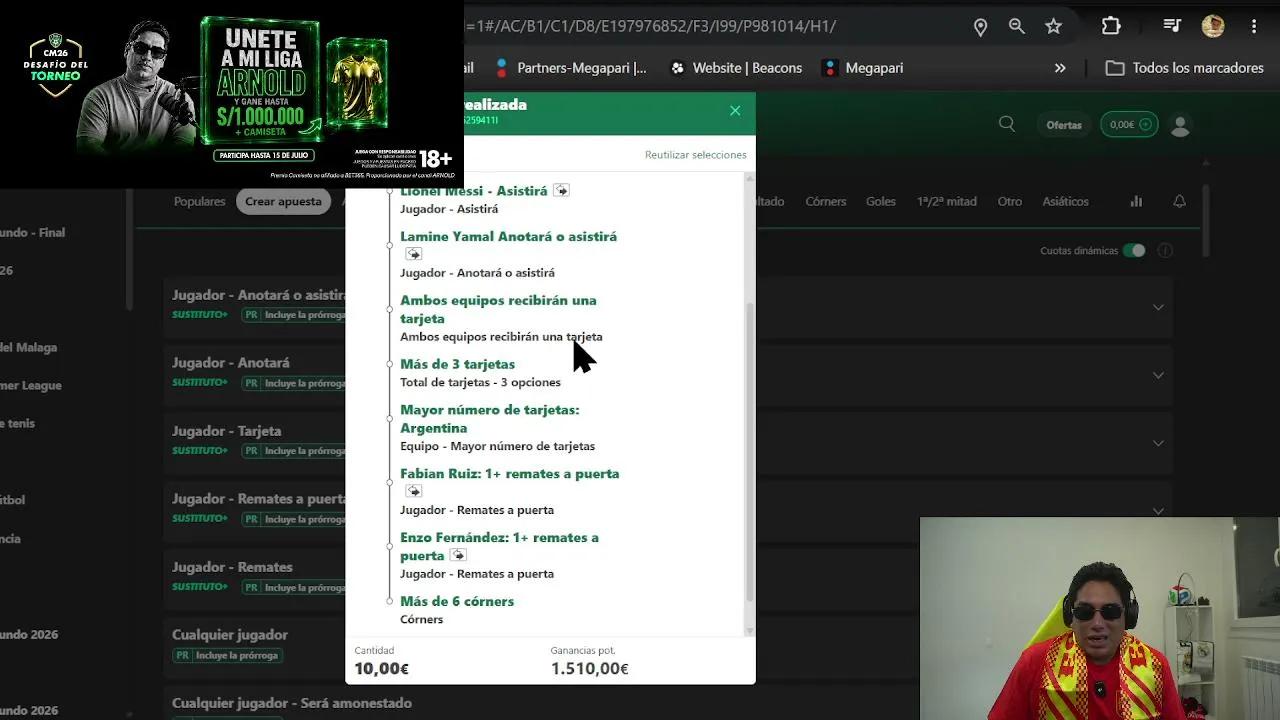
Task: Toggle the Cuotas dinámicas switch
Action: 1133,250
